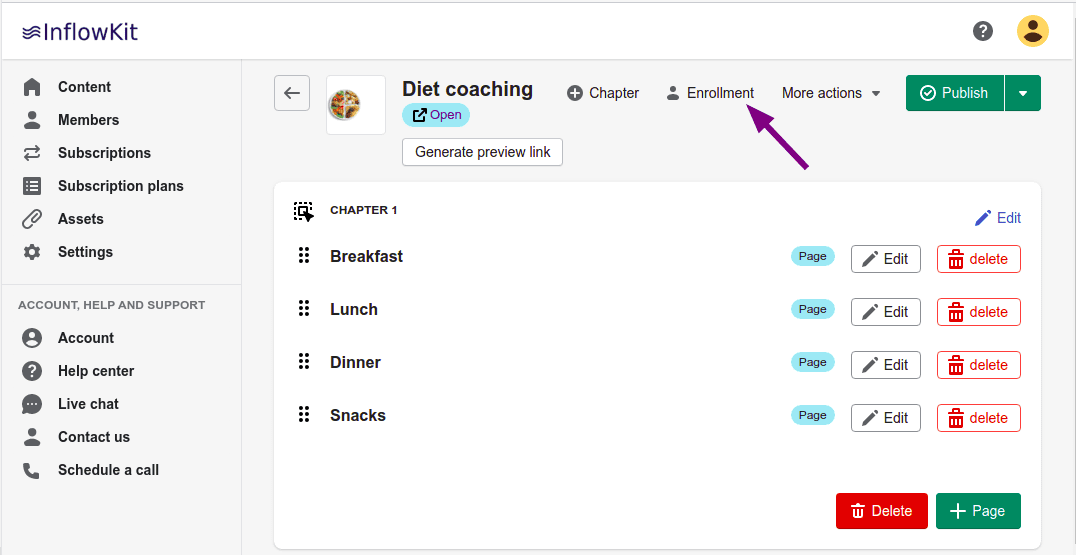The width and height of the screenshot is (1076, 555).
Task: Click the drag handle next to Breakfast
Action: tap(304, 256)
